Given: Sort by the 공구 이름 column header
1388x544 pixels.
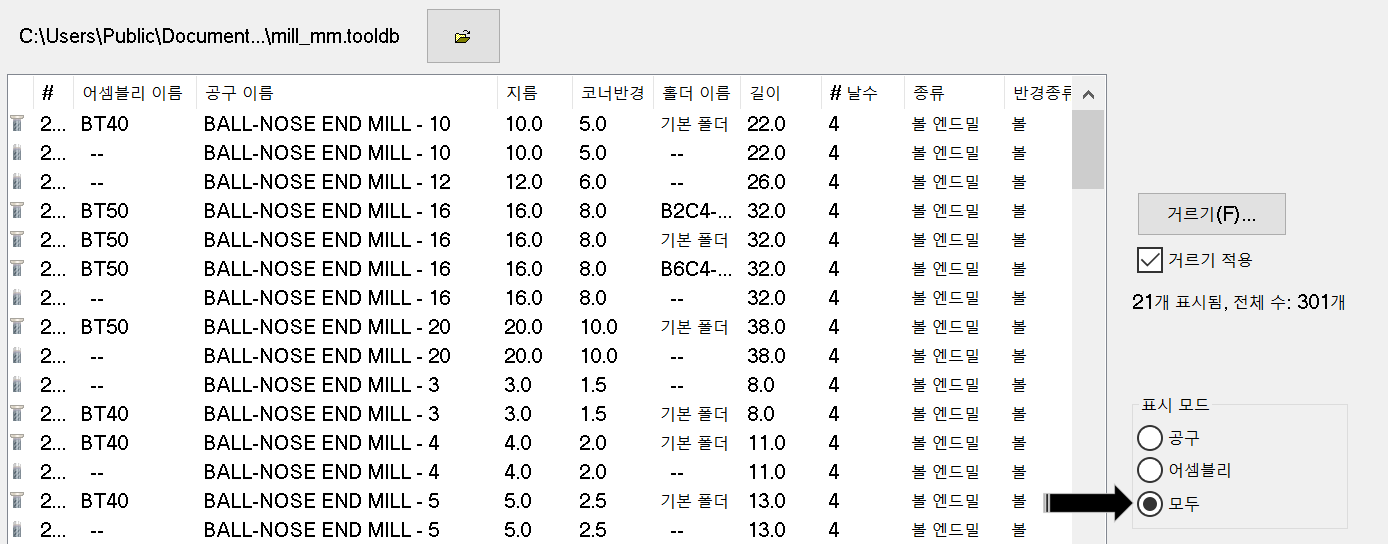Looking at the screenshot, I should [x=346, y=93].
